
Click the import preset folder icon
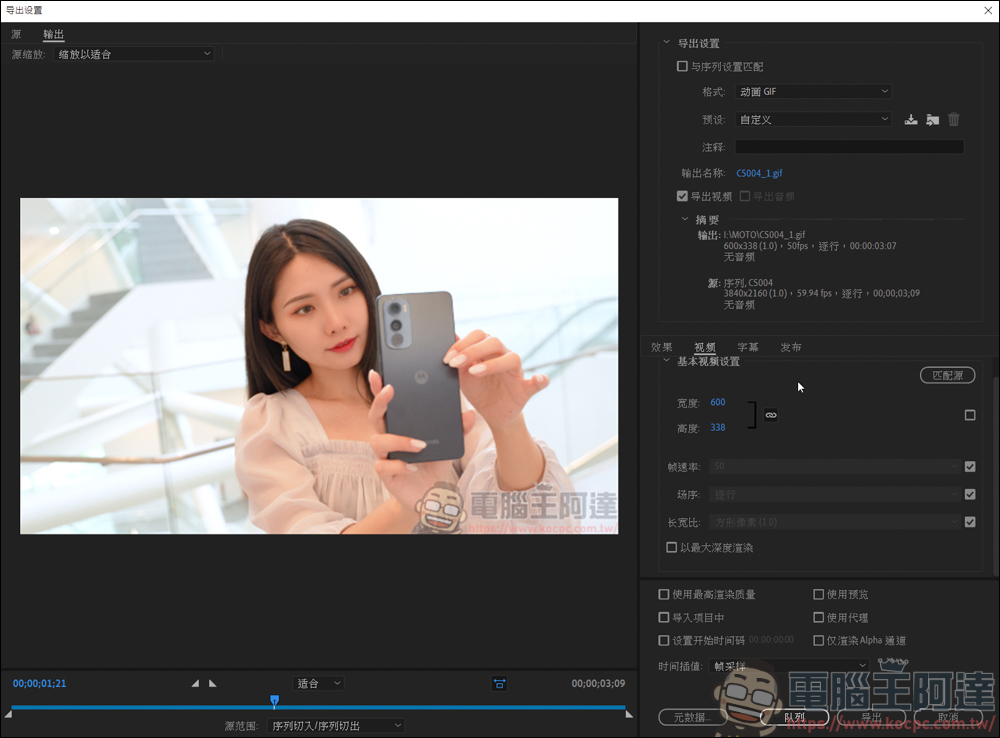pos(932,119)
